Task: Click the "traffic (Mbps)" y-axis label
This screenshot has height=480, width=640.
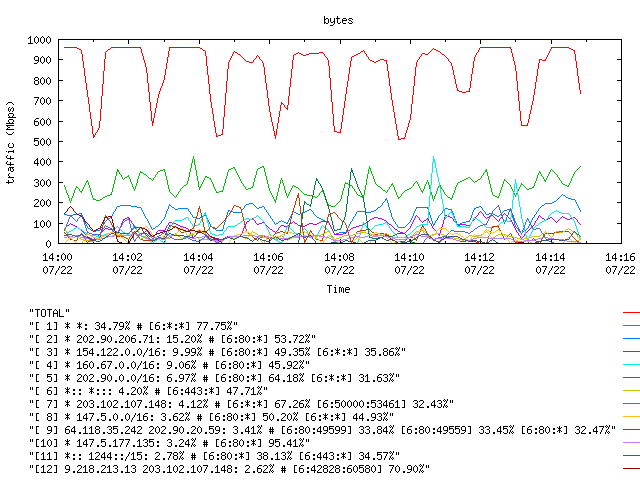Action: pyautogui.click(x=11, y=142)
